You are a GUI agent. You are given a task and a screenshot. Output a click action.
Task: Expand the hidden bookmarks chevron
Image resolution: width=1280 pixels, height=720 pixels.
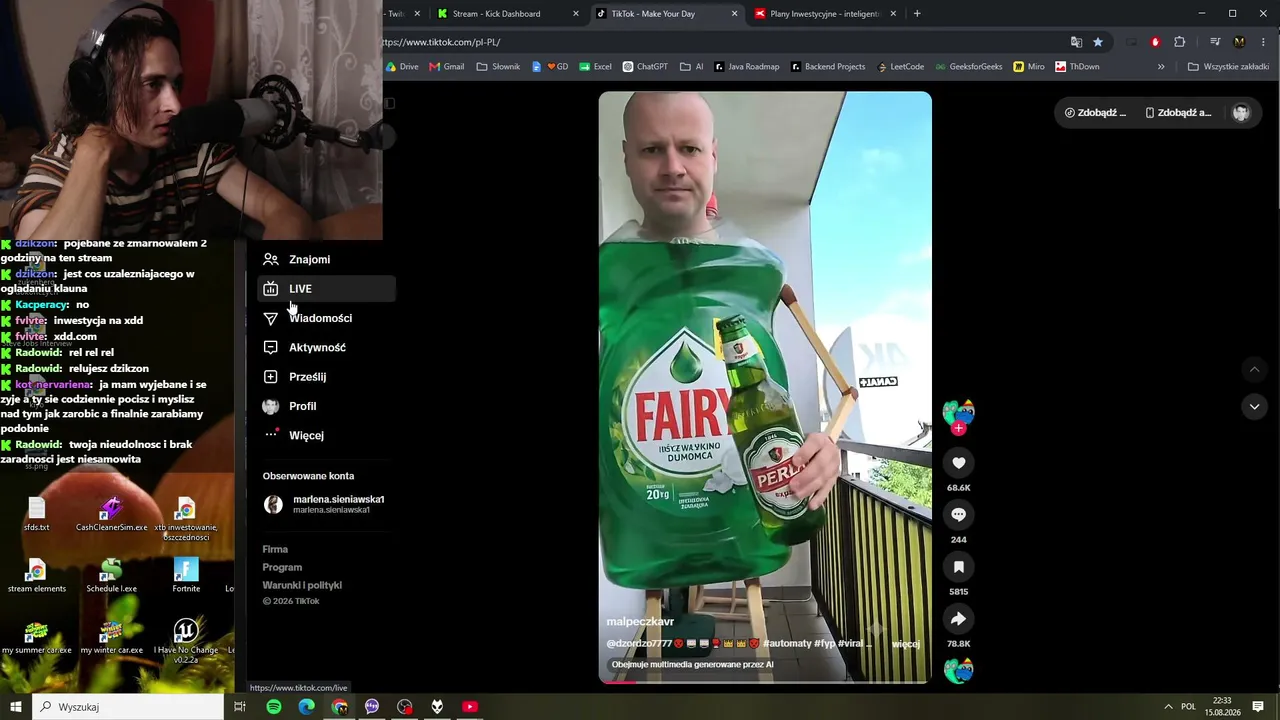[x=1161, y=67]
